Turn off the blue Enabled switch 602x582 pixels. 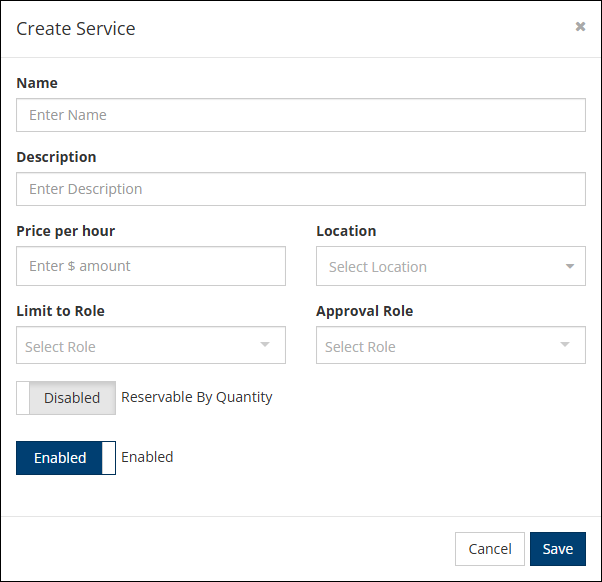pyautogui.click(x=66, y=458)
